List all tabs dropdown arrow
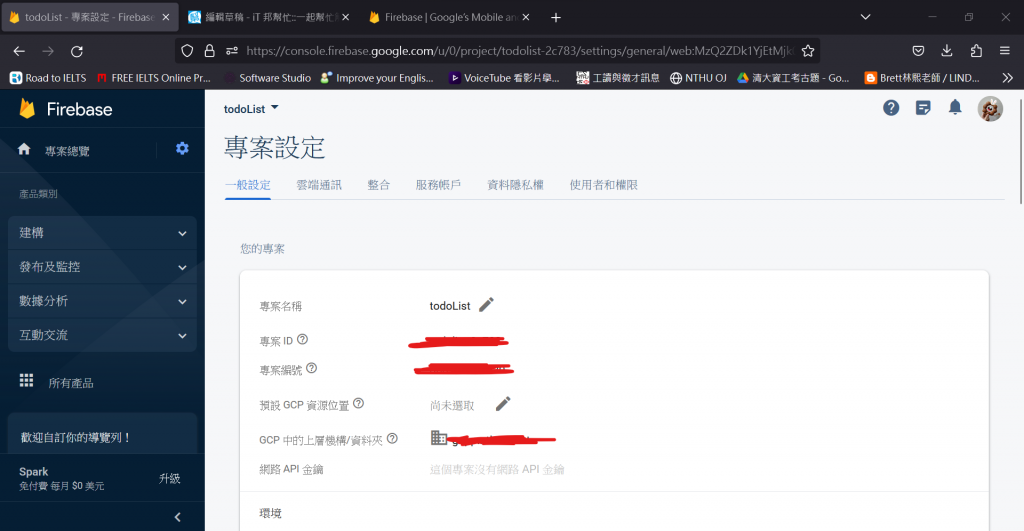Screen dimensions: 1024x531 (865, 17)
